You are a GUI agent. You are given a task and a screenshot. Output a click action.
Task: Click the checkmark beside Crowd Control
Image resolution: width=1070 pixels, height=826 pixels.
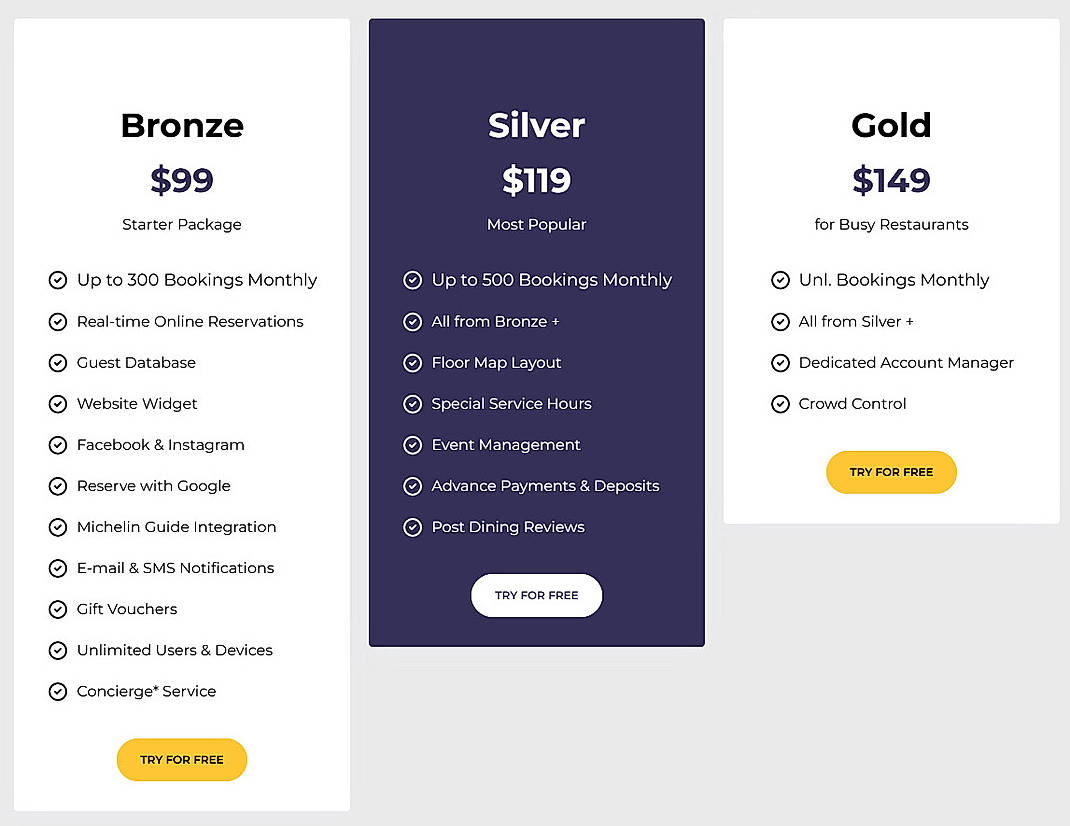(780, 404)
